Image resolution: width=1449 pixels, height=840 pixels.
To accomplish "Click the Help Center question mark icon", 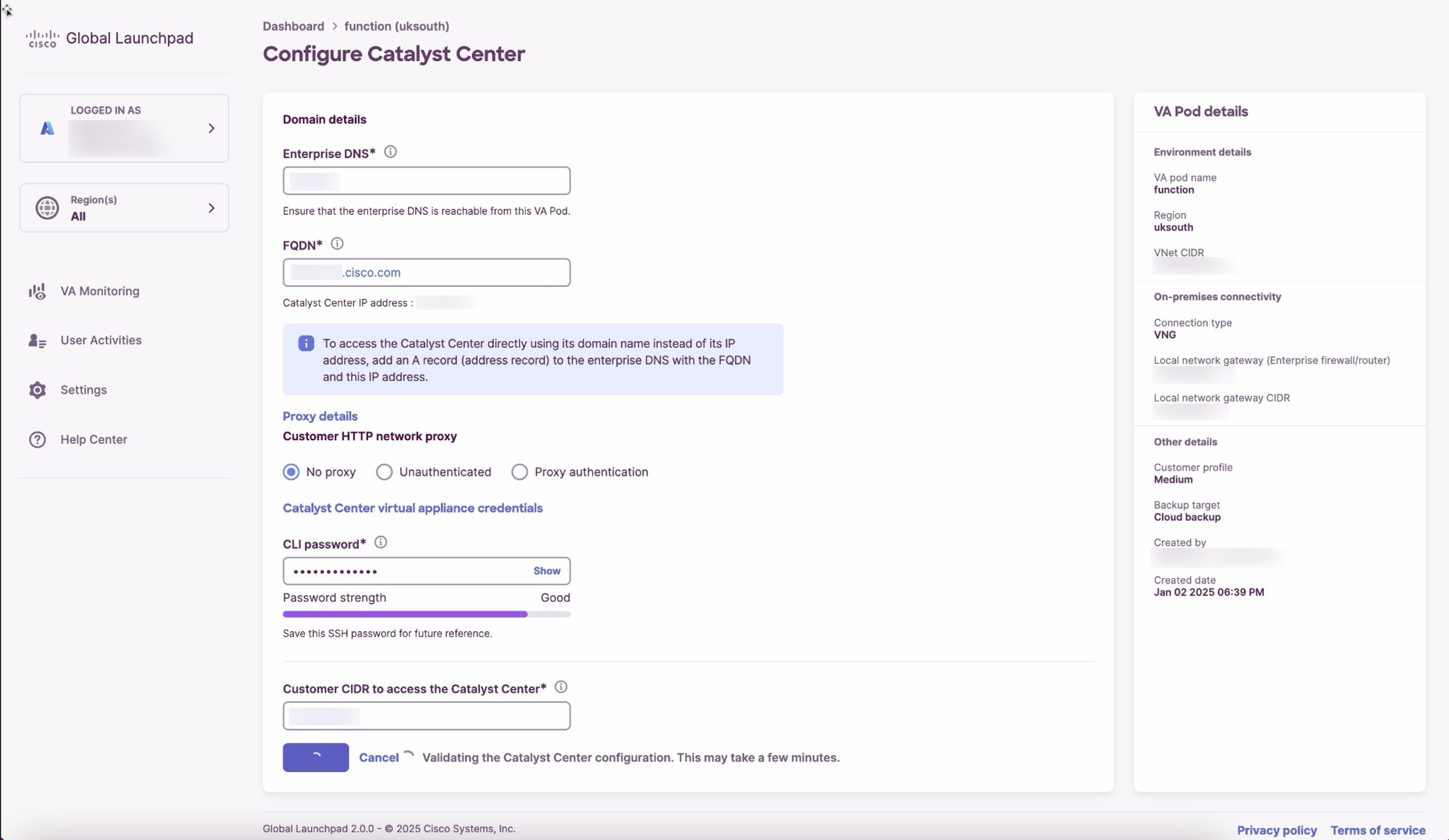I will coord(37,440).
